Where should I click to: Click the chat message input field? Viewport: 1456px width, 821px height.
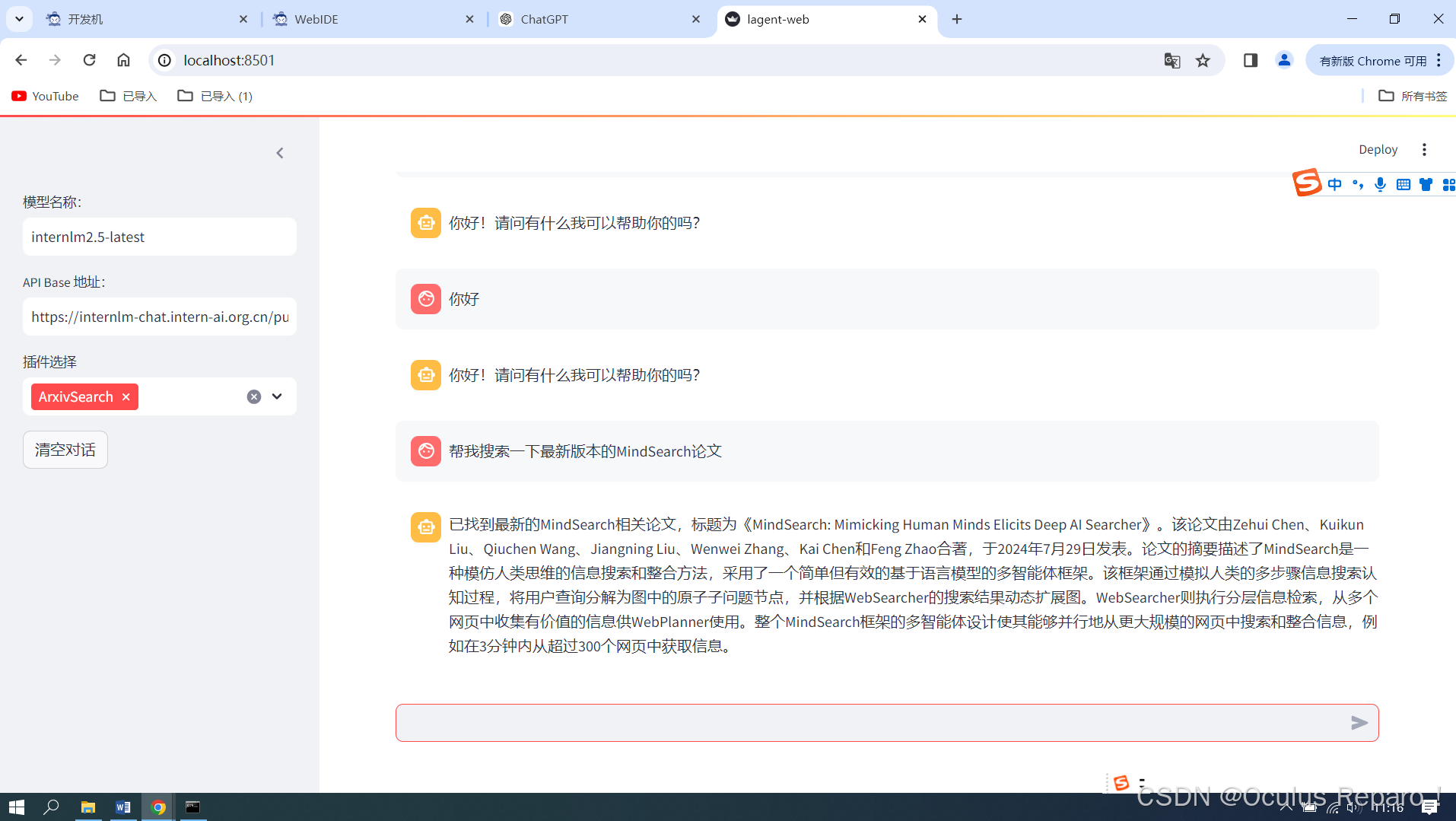[x=837, y=722]
